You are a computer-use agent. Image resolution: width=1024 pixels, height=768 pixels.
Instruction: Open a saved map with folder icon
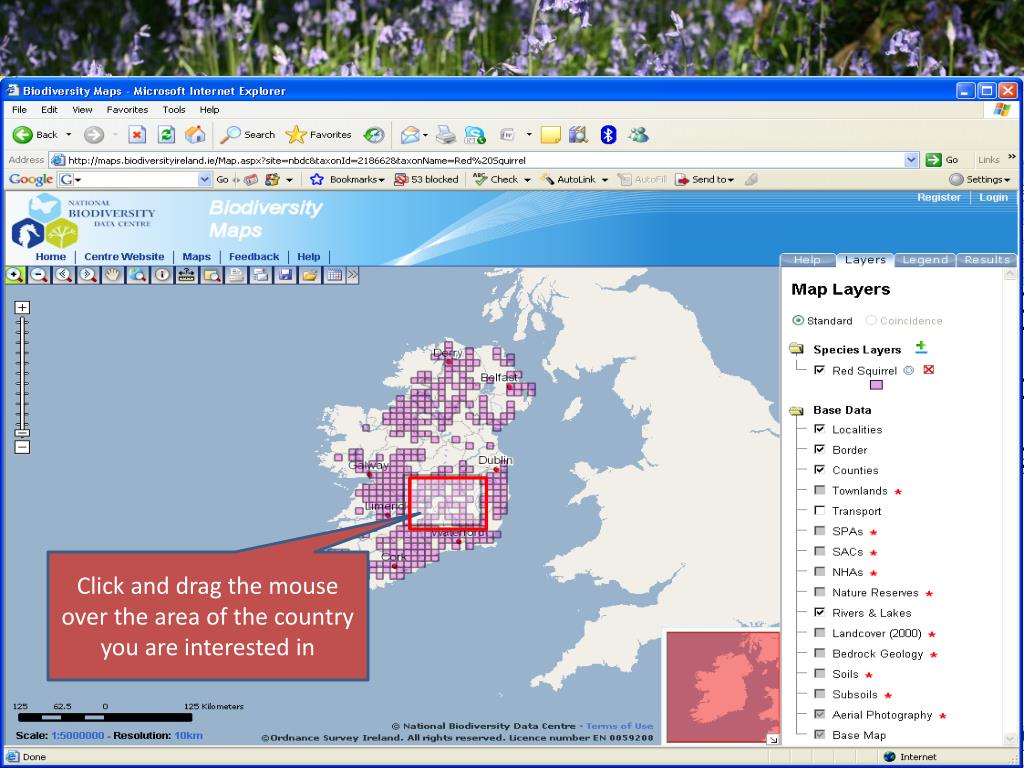(310, 275)
